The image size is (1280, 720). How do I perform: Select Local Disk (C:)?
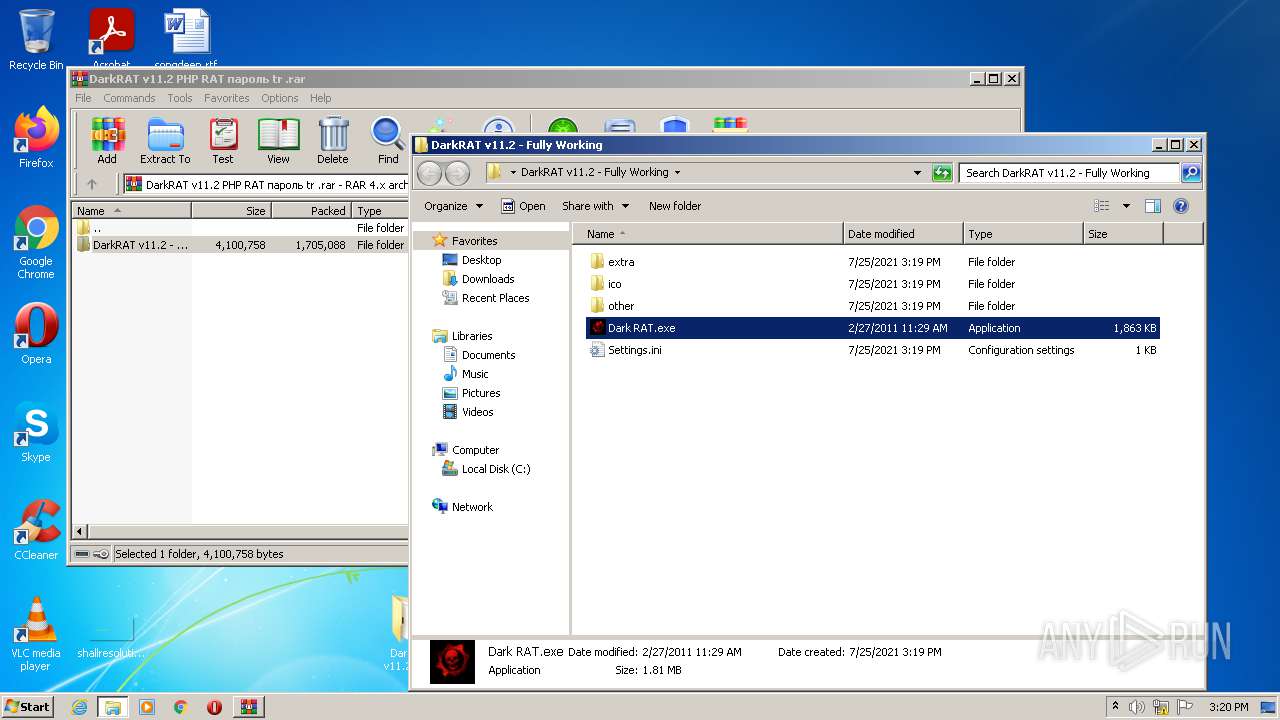click(496, 469)
